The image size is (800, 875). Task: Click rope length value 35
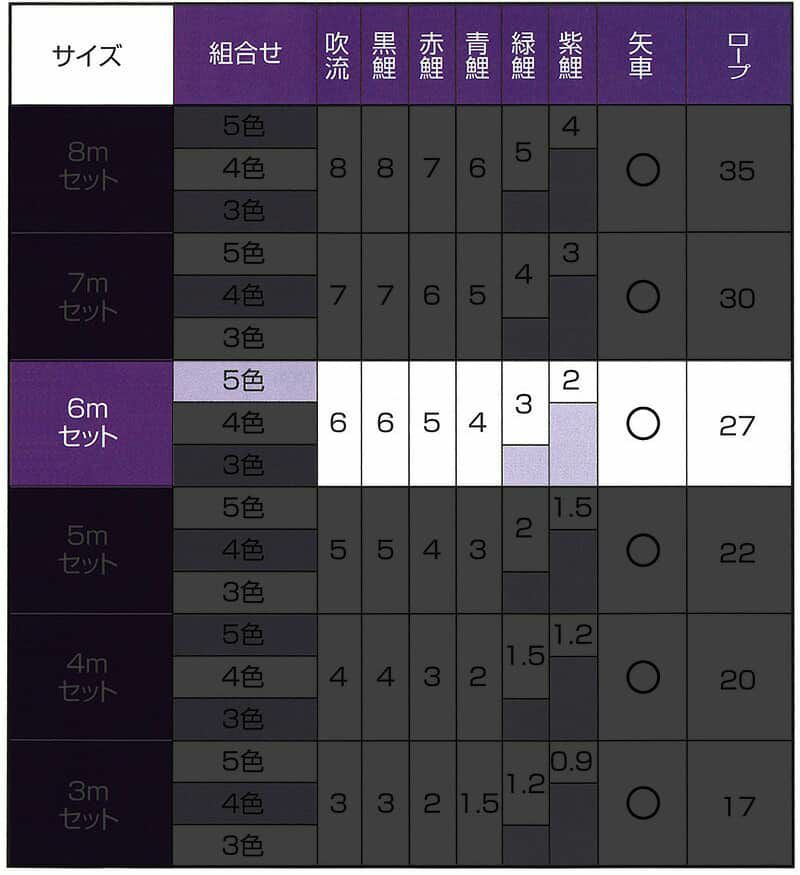click(738, 170)
